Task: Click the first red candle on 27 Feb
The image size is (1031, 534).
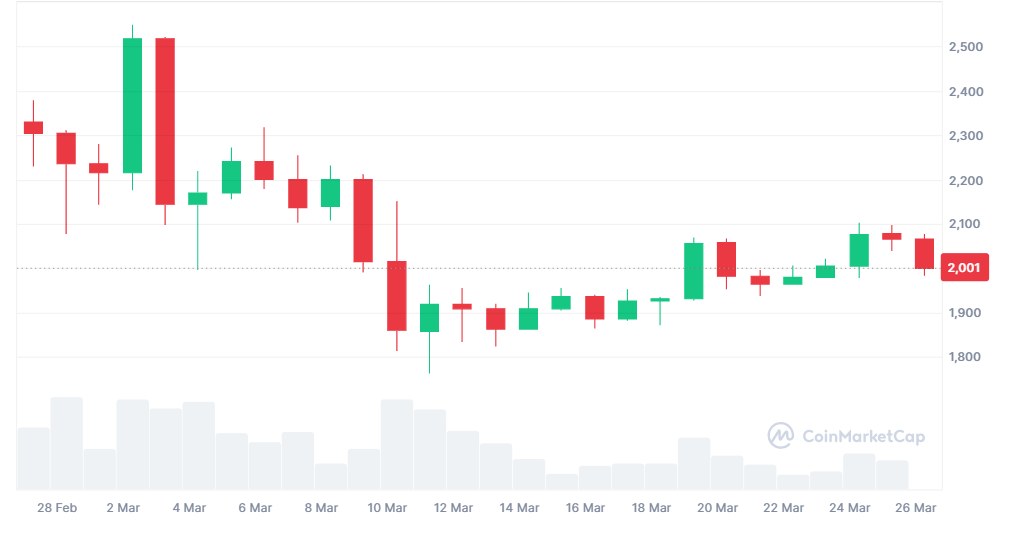Action: click(x=33, y=127)
